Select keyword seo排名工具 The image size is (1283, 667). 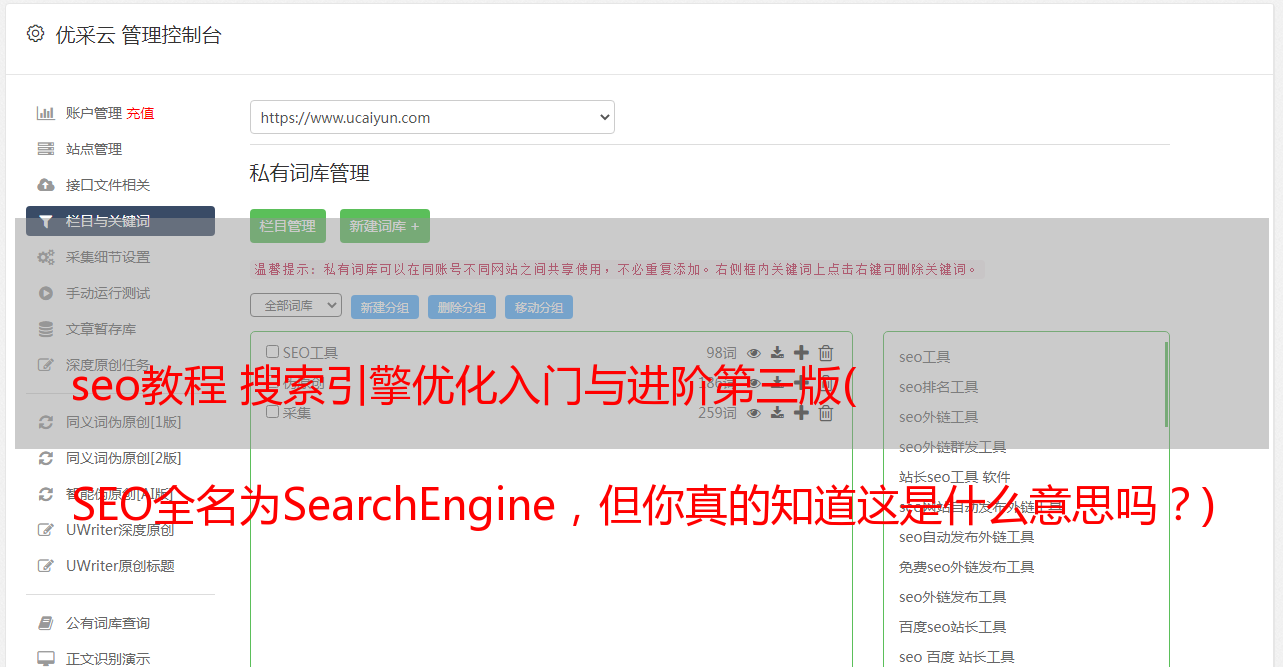coord(939,387)
